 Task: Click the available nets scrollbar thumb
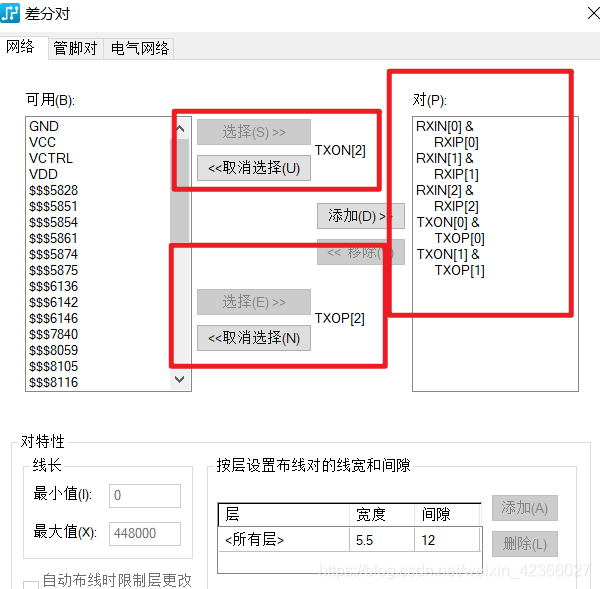[179, 190]
